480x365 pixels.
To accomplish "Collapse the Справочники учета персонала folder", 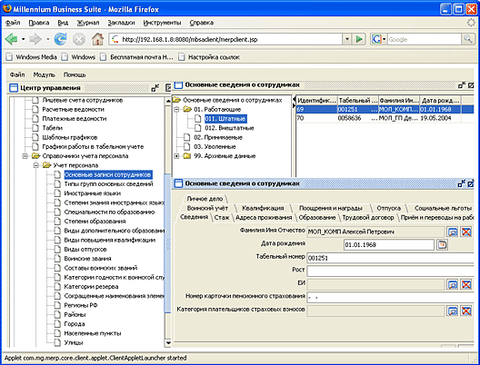I will 25,156.
